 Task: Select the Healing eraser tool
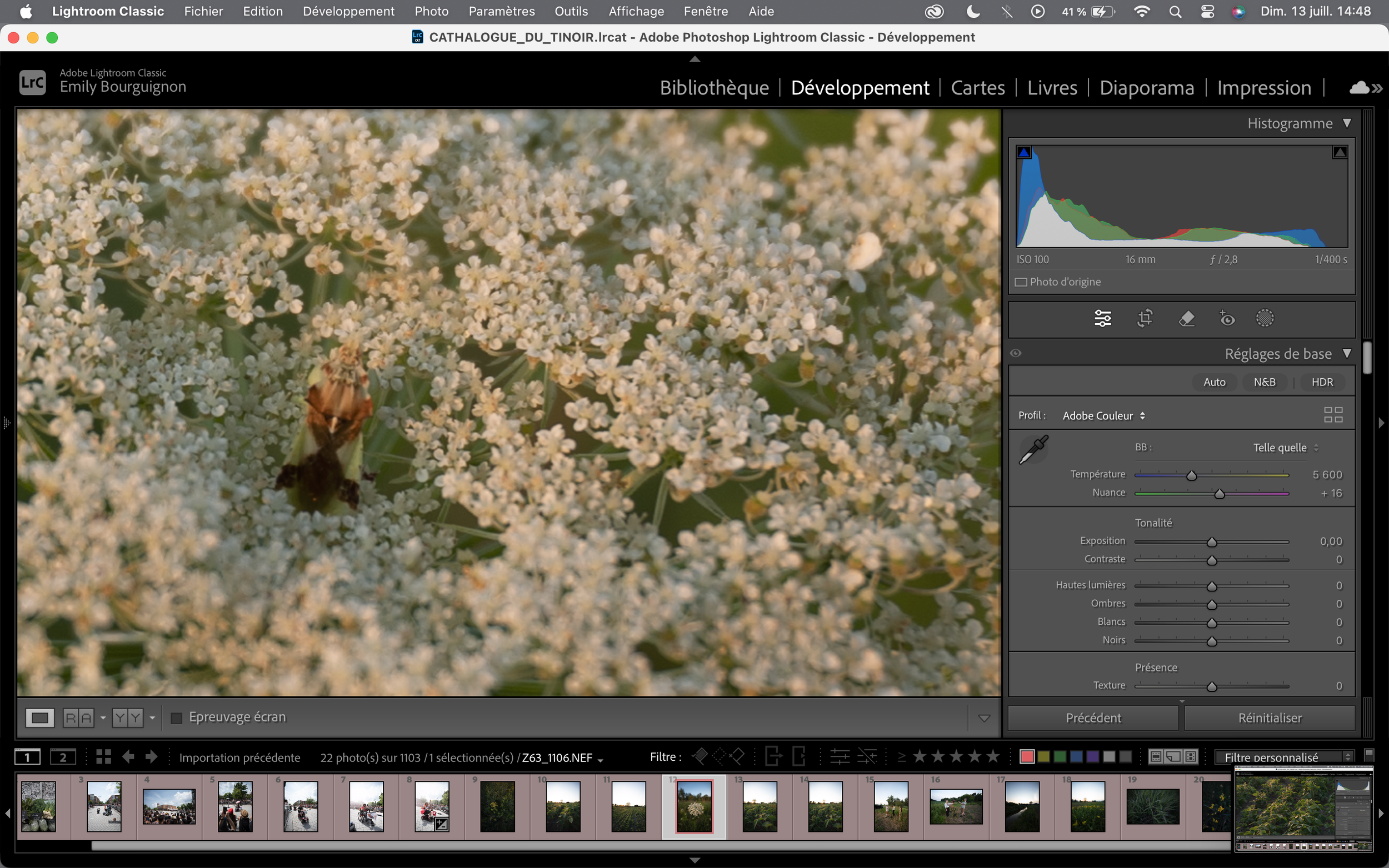point(1186,318)
